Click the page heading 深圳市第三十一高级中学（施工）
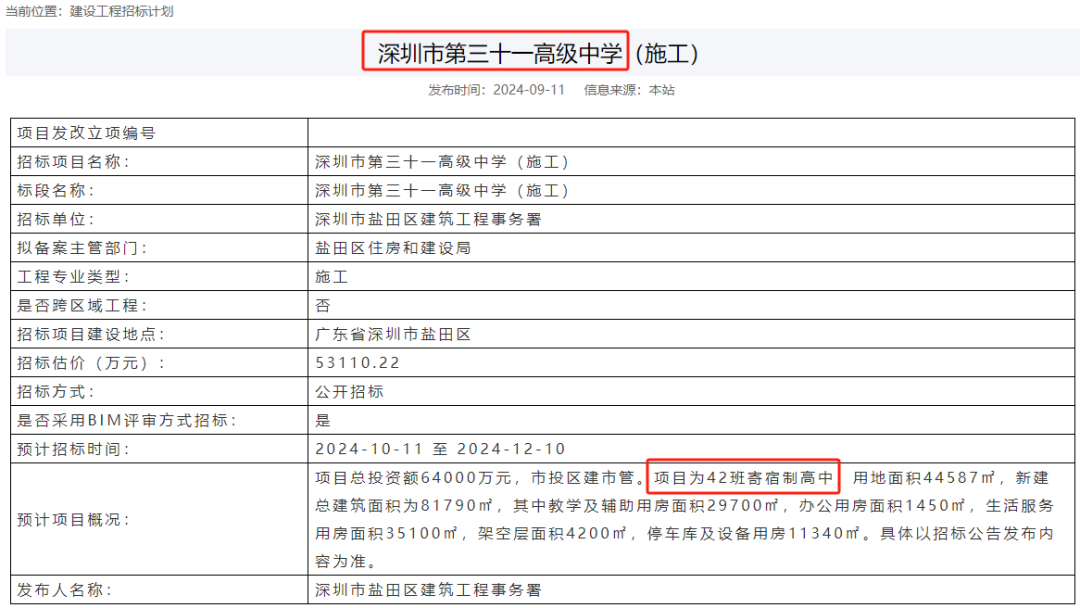This screenshot has width=1080, height=608. click(x=538, y=53)
